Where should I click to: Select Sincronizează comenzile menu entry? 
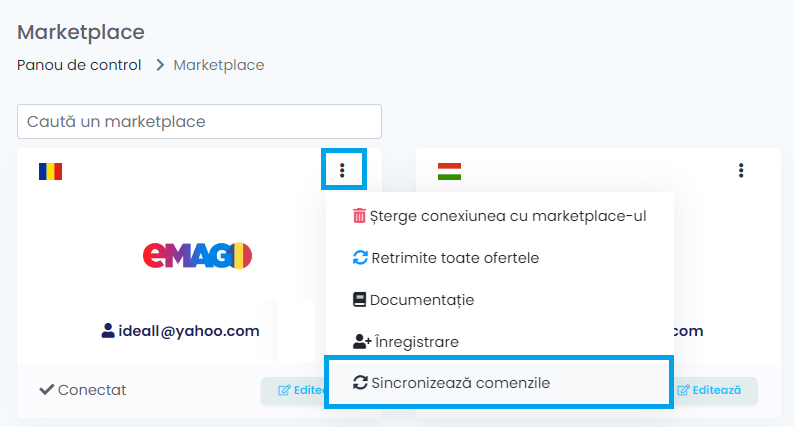click(499, 383)
